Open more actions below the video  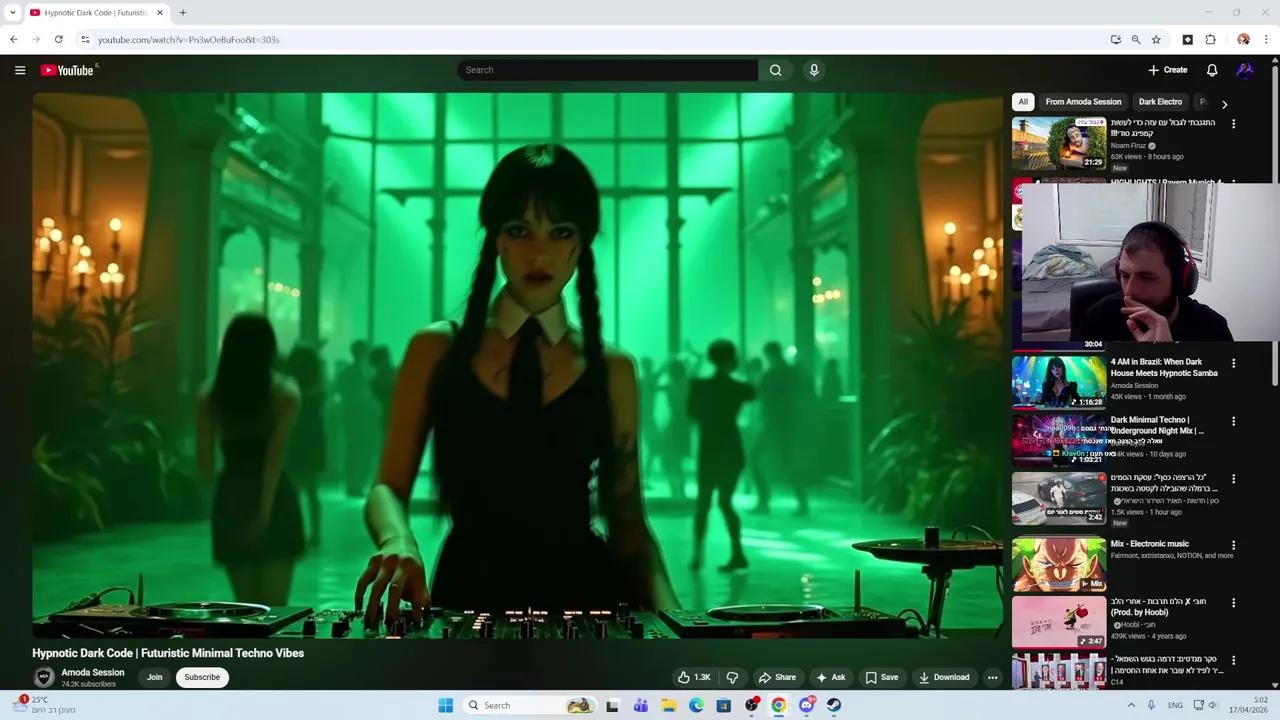pos(992,677)
